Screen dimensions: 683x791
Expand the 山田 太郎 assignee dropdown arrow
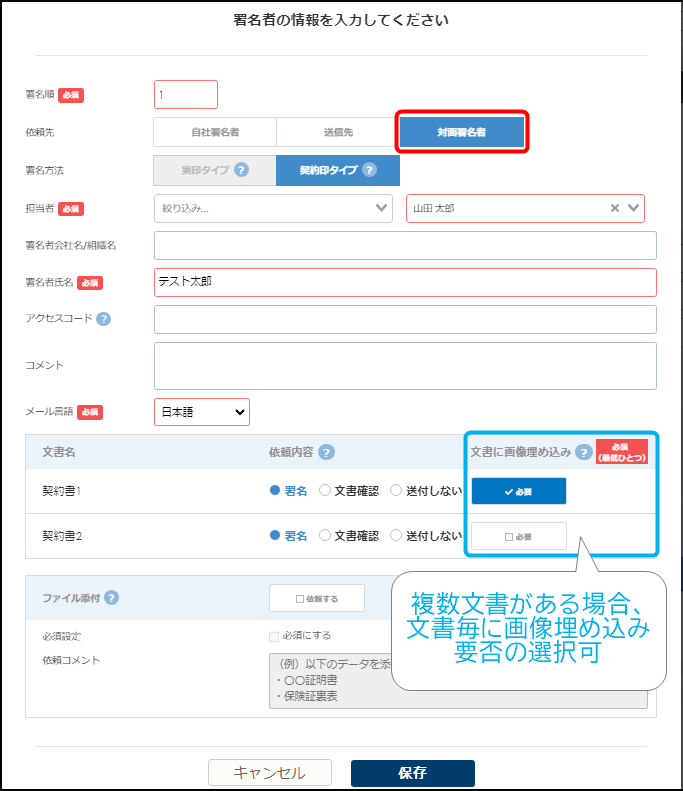pos(633,208)
